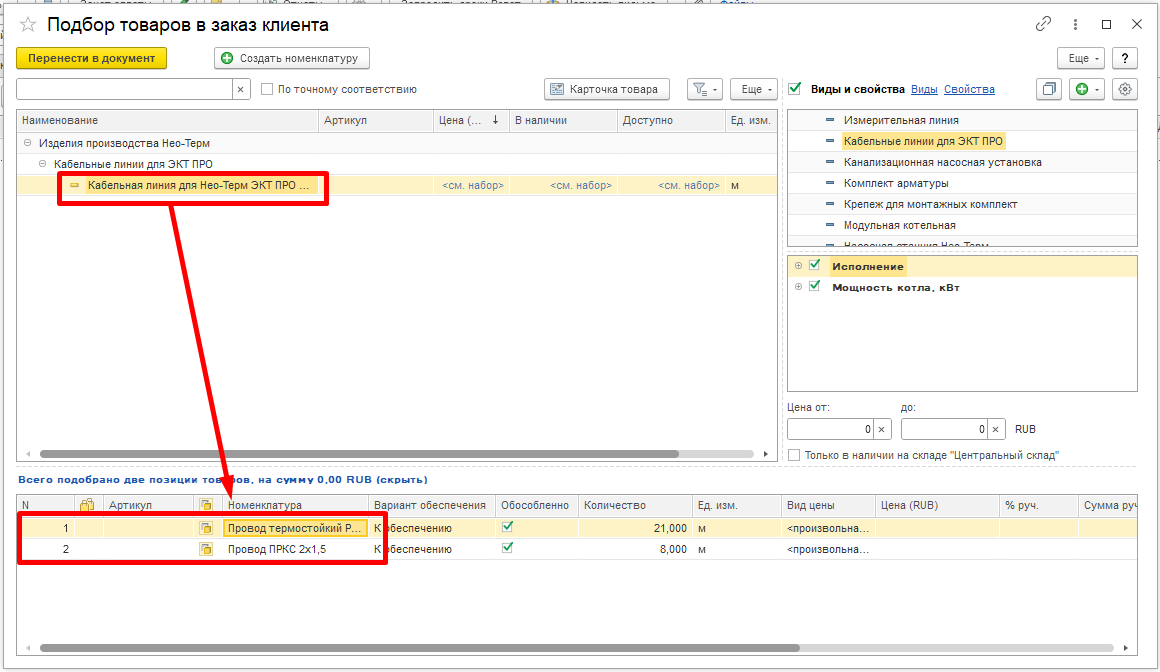This screenshot has width=1160, height=672.
Task: Open the gear settings in properties panel
Action: pyautogui.click(x=1124, y=90)
